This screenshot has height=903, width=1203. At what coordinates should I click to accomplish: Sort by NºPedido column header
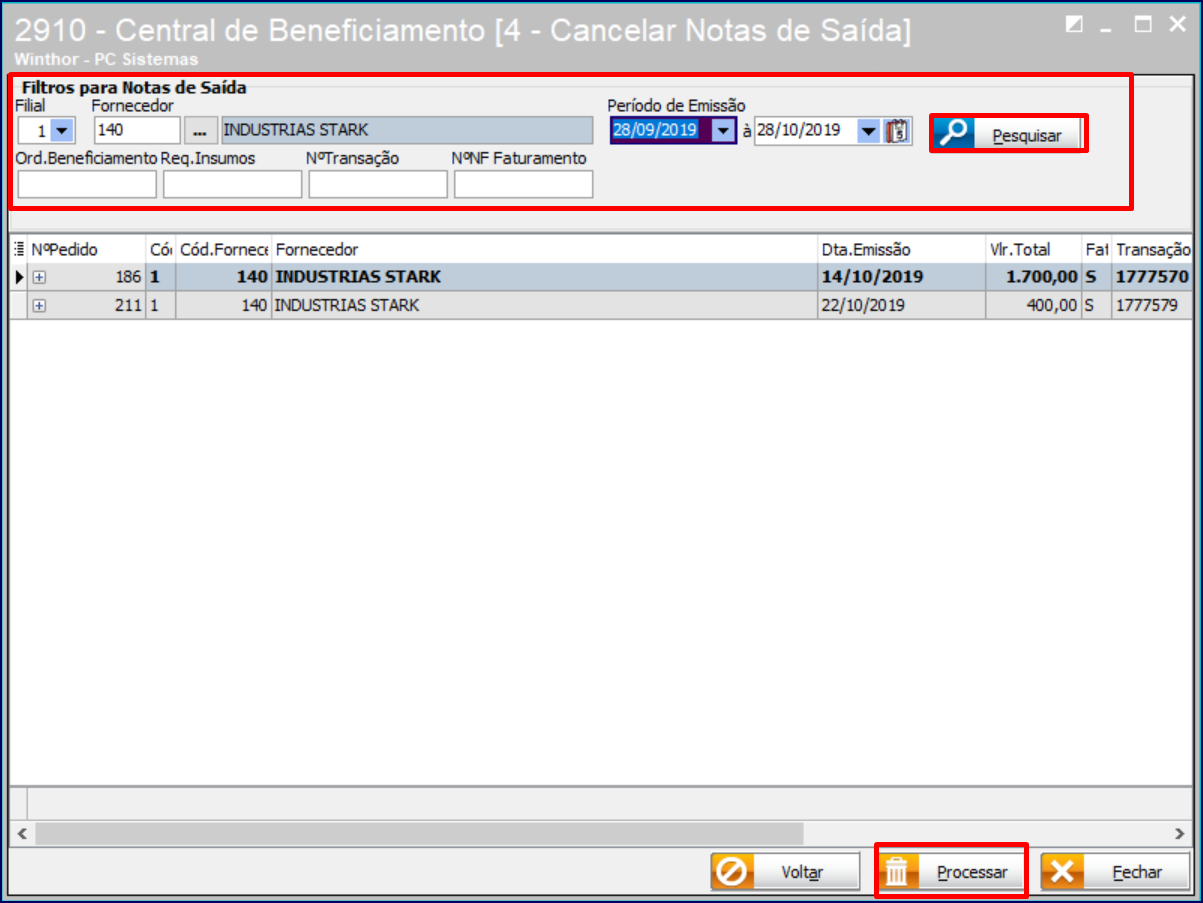coord(87,250)
